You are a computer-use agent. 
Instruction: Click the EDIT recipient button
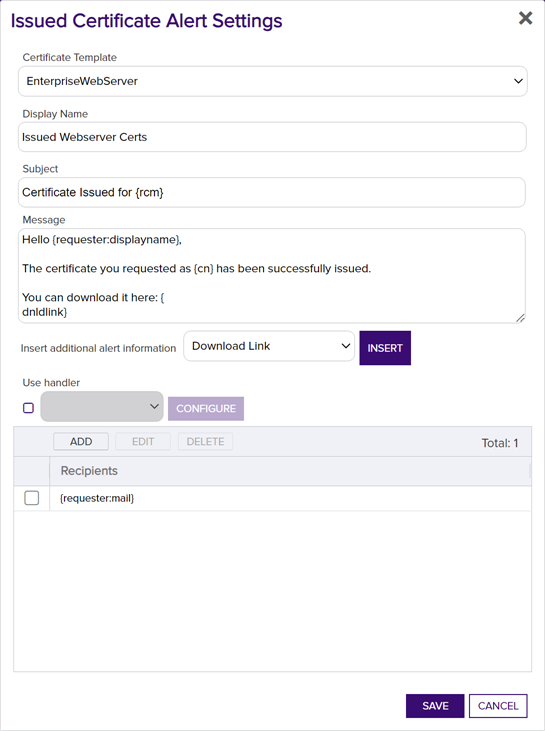tap(143, 441)
